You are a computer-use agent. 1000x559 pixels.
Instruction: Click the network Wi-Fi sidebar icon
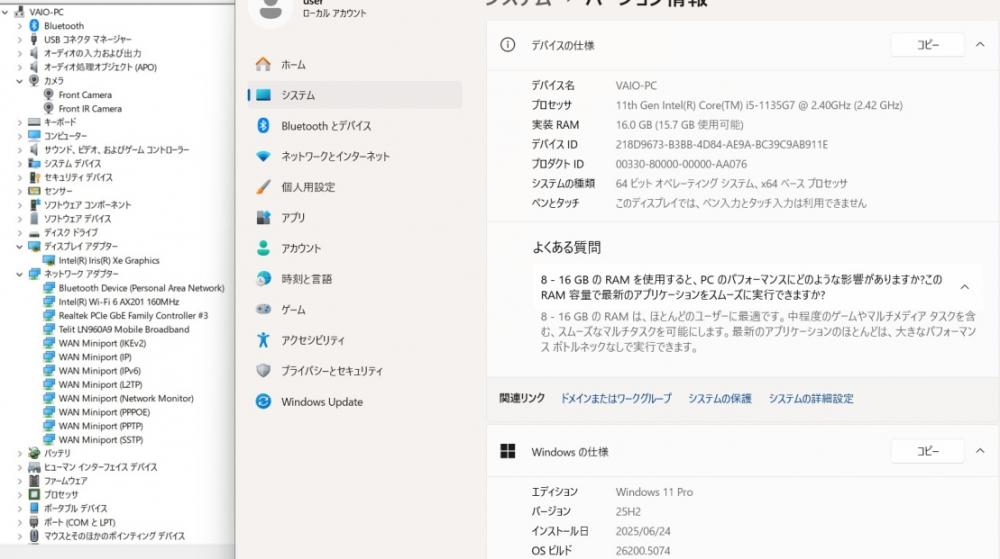[263, 156]
